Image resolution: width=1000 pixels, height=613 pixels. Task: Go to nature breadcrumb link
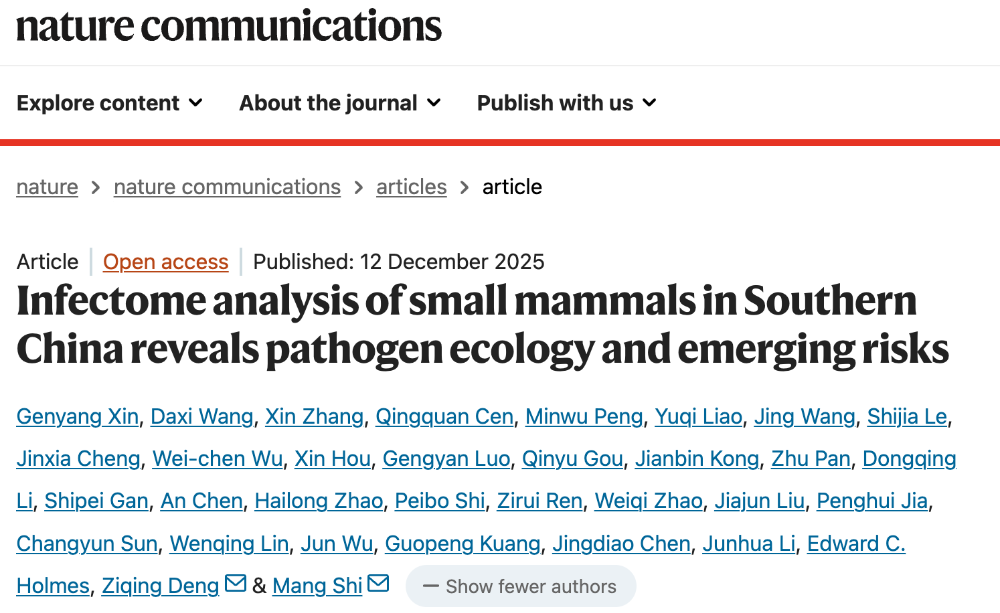[x=47, y=187]
